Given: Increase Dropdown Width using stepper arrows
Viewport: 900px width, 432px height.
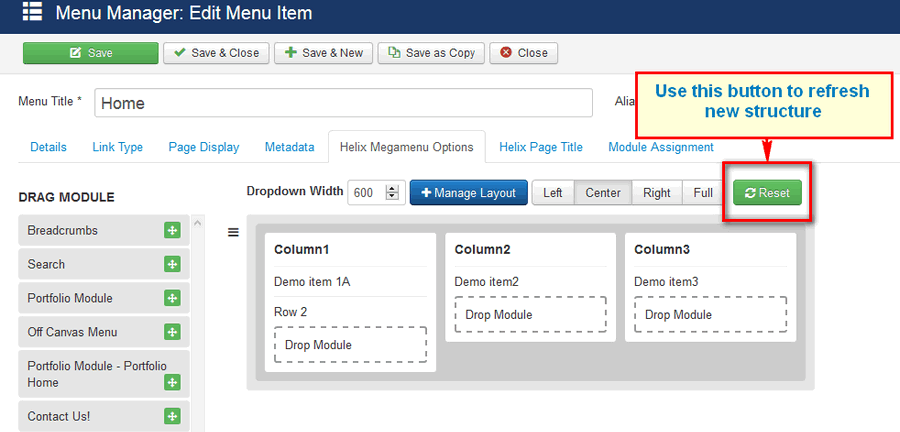Looking at the screenshot, I should pos(392,189).
